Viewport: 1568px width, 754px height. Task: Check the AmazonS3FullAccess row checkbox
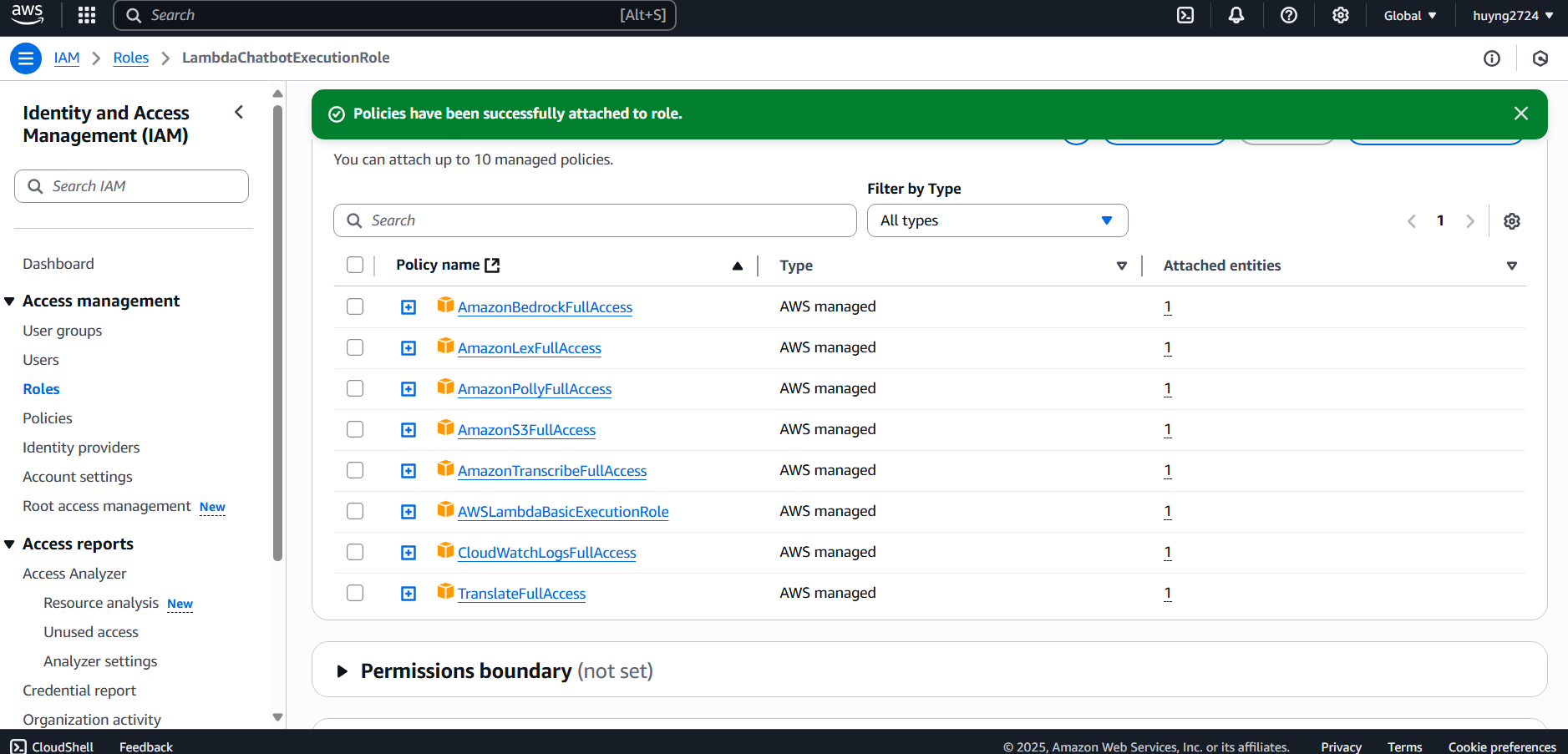(x=355, y=429)
